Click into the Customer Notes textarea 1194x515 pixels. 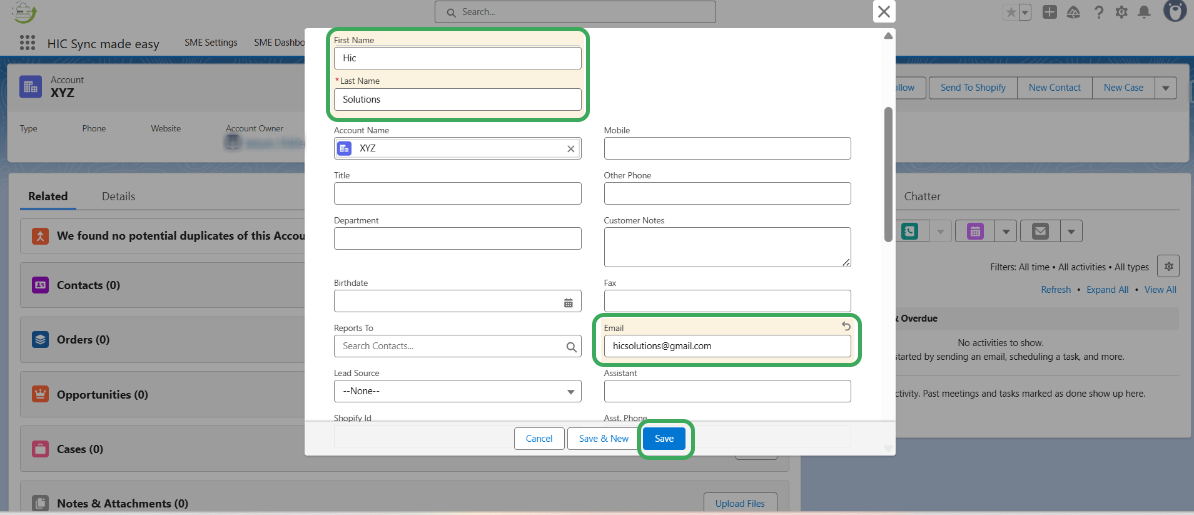coord(727,247)
